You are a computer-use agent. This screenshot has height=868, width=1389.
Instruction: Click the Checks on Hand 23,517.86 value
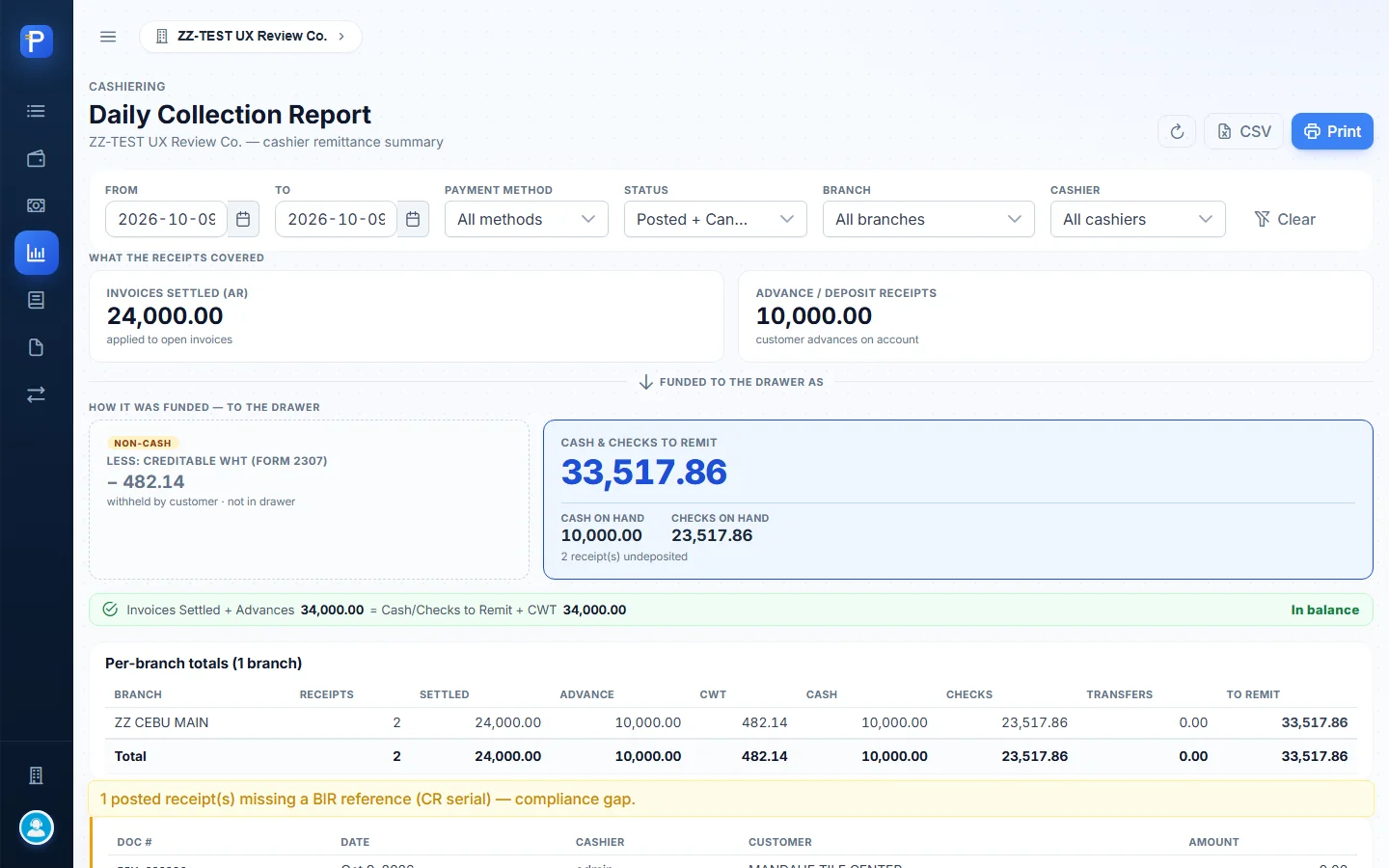click(x=712, y=535)
